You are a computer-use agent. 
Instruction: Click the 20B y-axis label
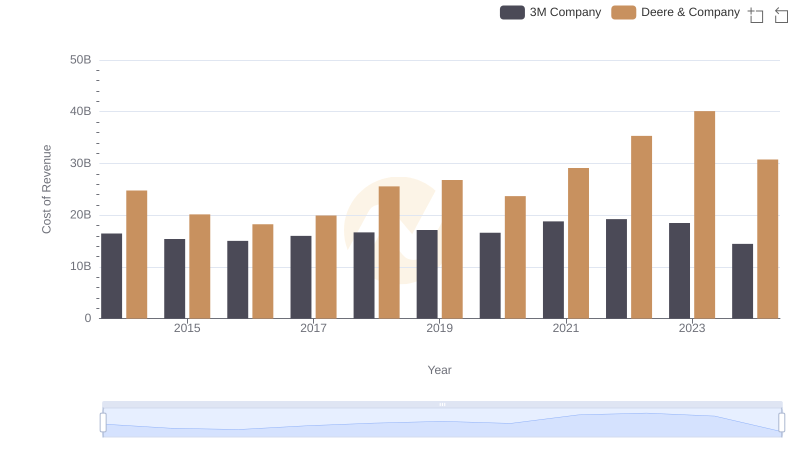[81, 215]
